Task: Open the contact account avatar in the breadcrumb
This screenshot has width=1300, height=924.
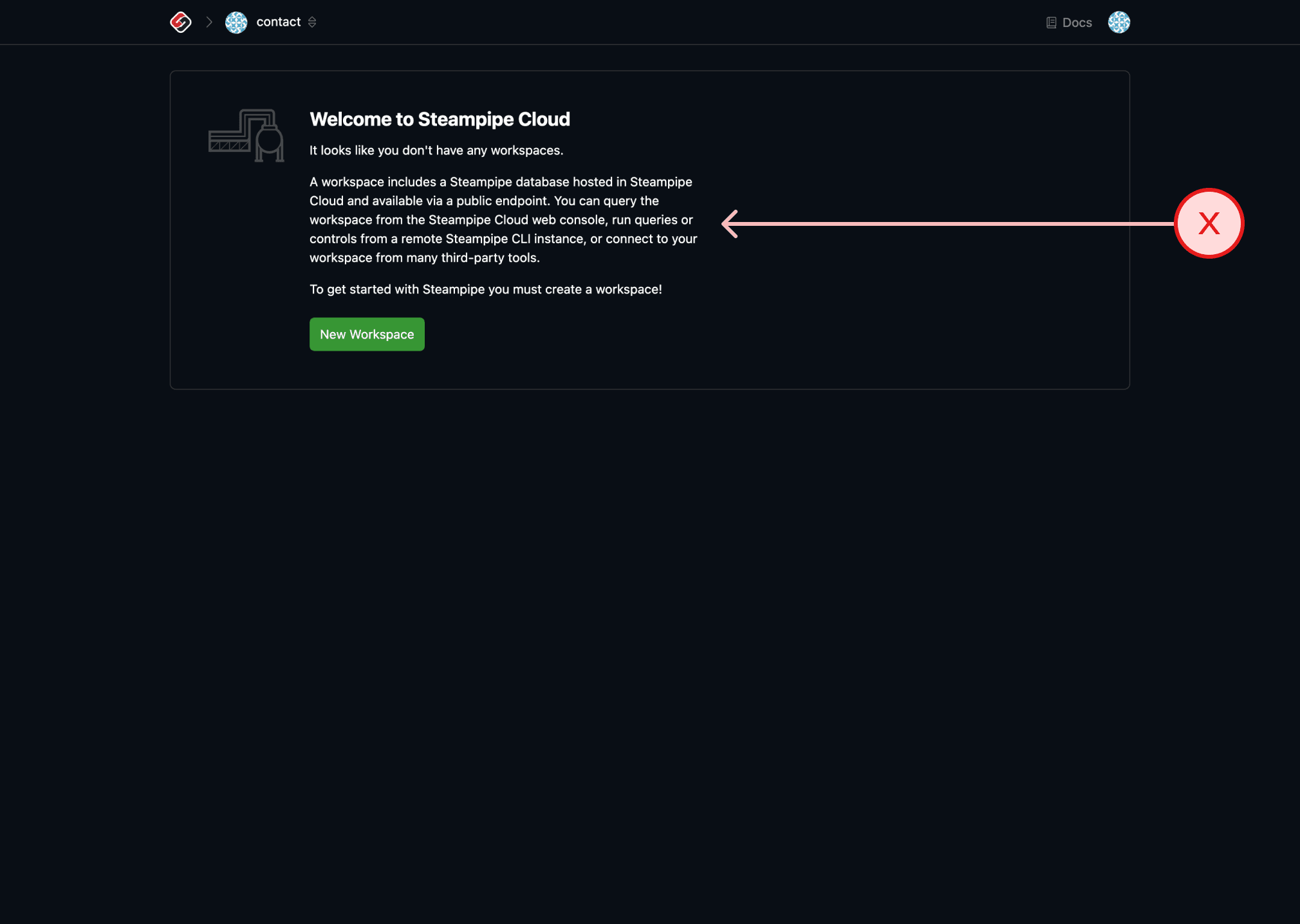Action: 236,23
